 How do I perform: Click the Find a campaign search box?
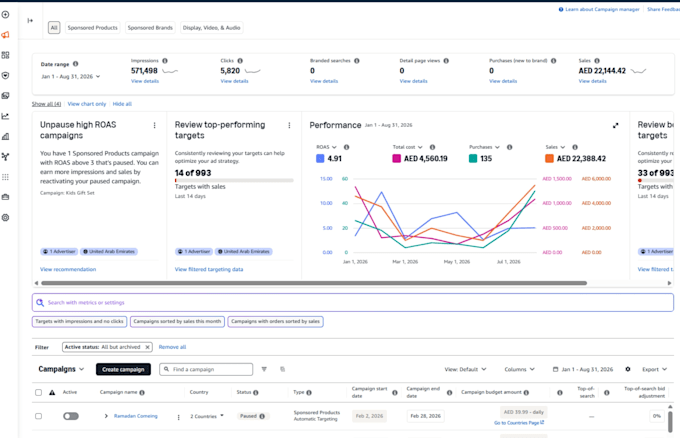click(x=206, y=369)
